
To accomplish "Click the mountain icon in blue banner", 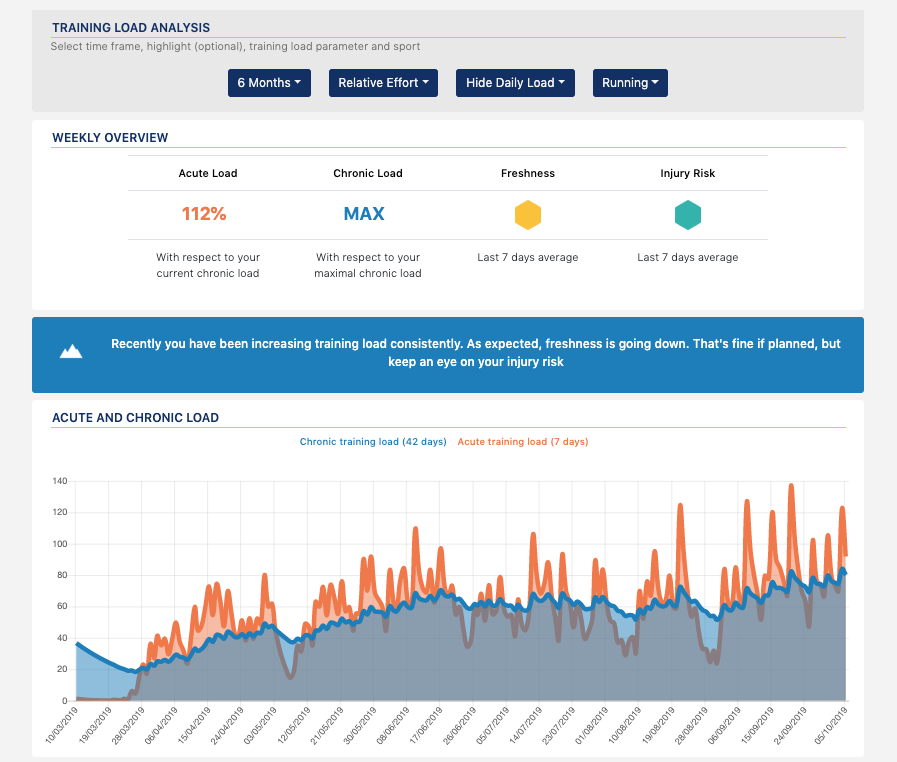I will click(71, 351).
